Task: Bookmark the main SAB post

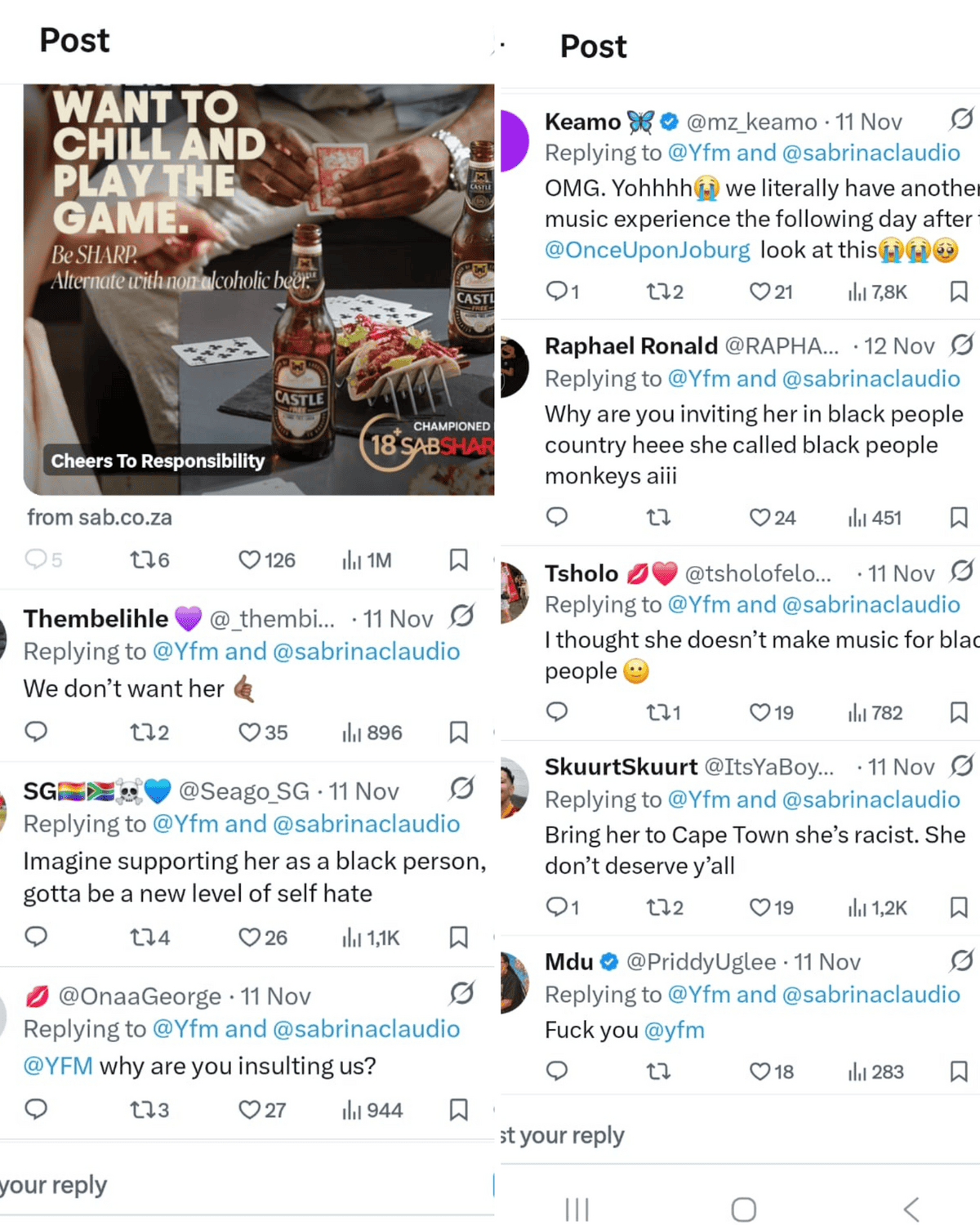Action: click(x=459, y=559)
